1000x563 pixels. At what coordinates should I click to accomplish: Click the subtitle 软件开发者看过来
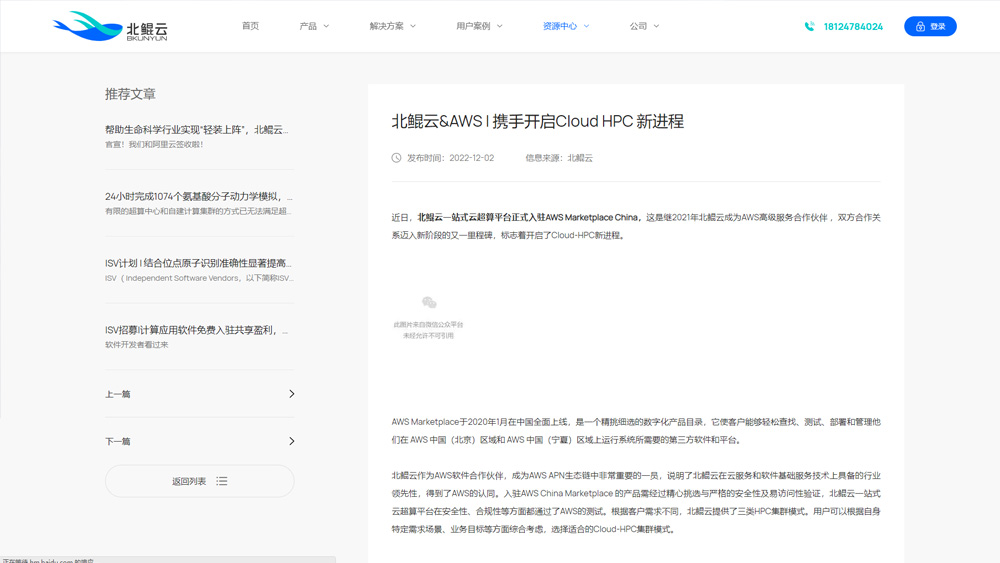point(136,345)
